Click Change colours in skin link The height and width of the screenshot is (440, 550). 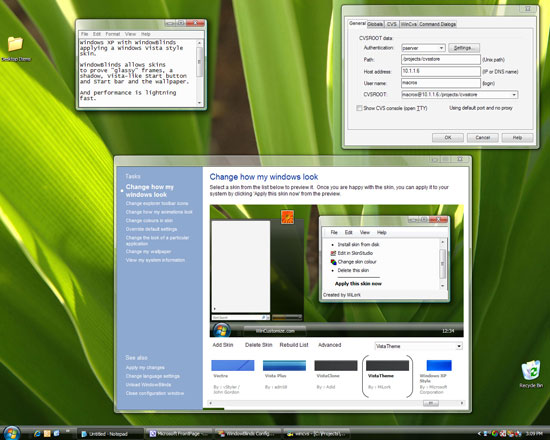tap(149, 220)
